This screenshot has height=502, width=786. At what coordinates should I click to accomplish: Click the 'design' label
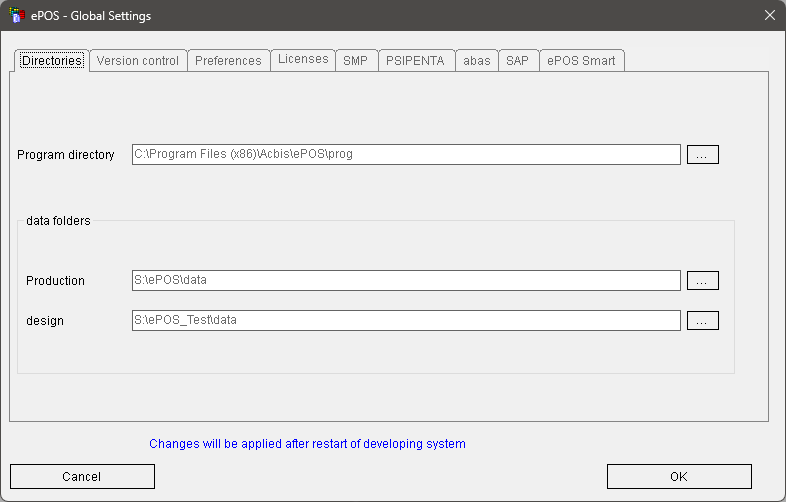[x=45, y=321]
